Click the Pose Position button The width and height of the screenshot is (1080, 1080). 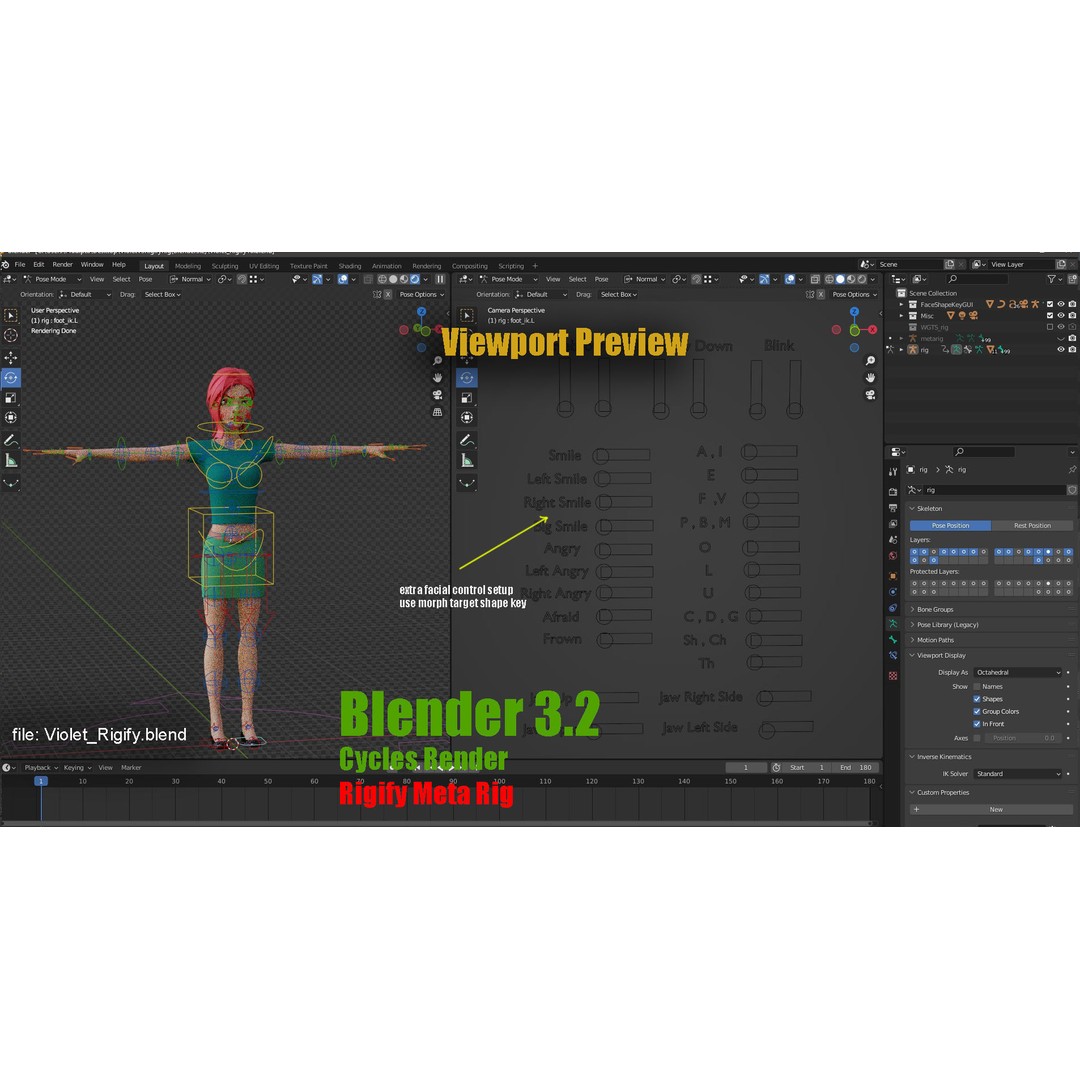point(951,526)
